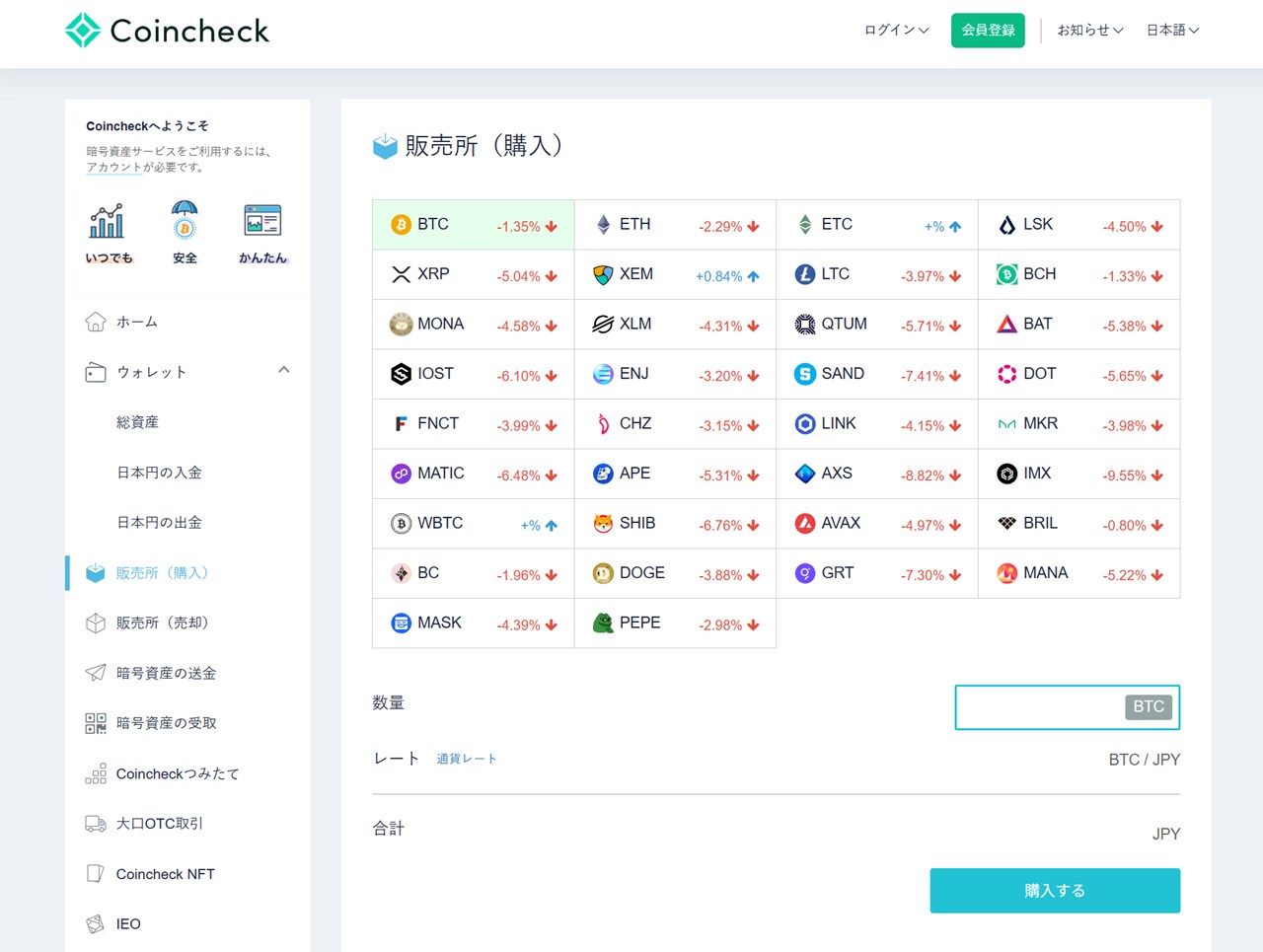Select the XRP coin icon
This screenshot has height=952, width=1263.
[401, 274]
